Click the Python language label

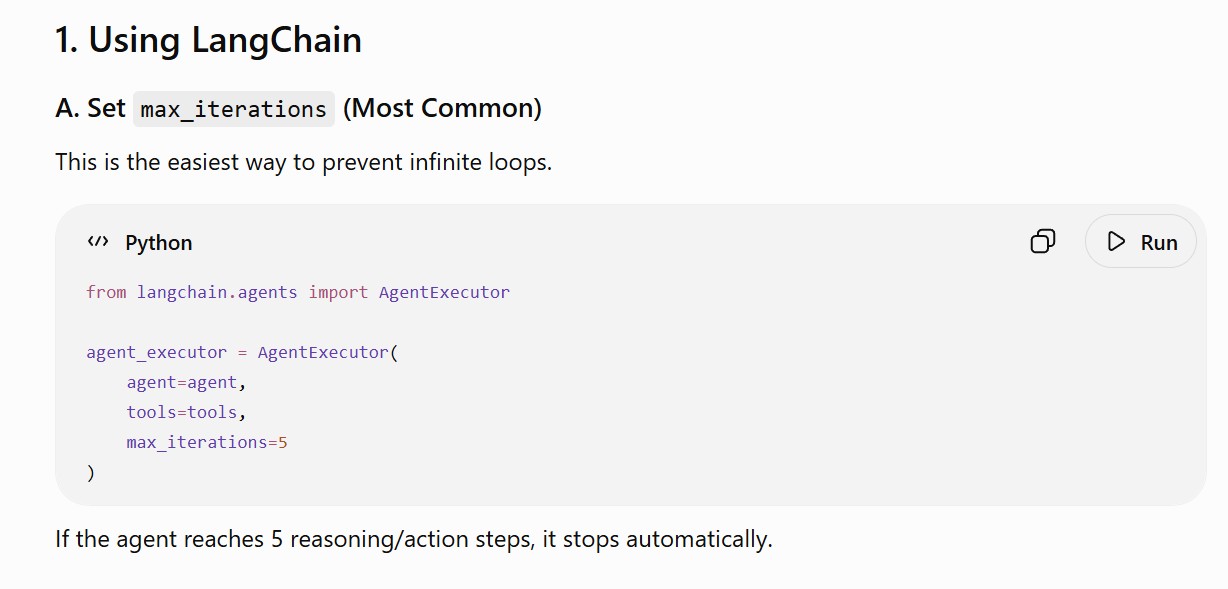(x=159, y=243)
